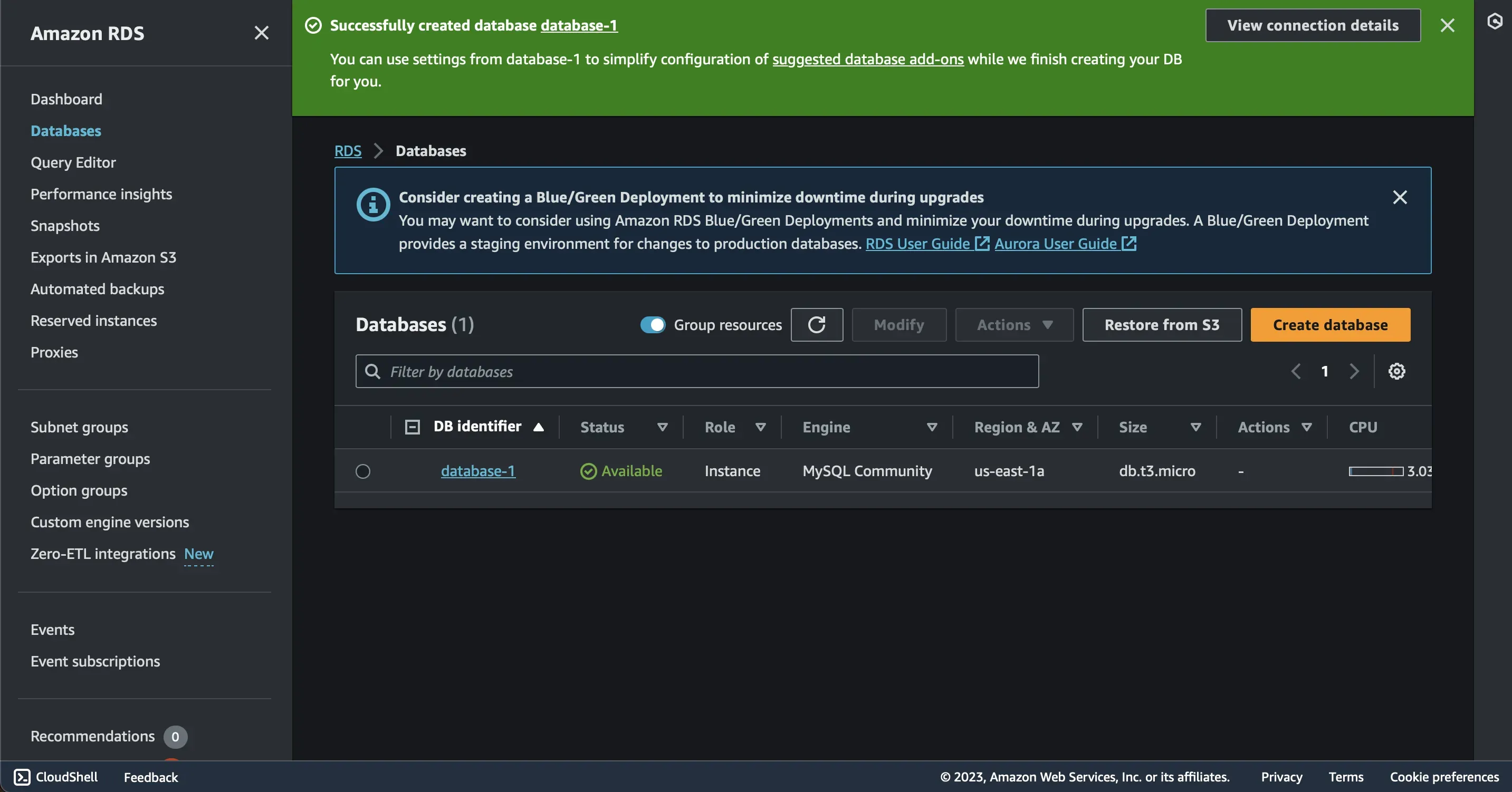
Task: Select the database-1 radio button
Action: coord(363,471)
